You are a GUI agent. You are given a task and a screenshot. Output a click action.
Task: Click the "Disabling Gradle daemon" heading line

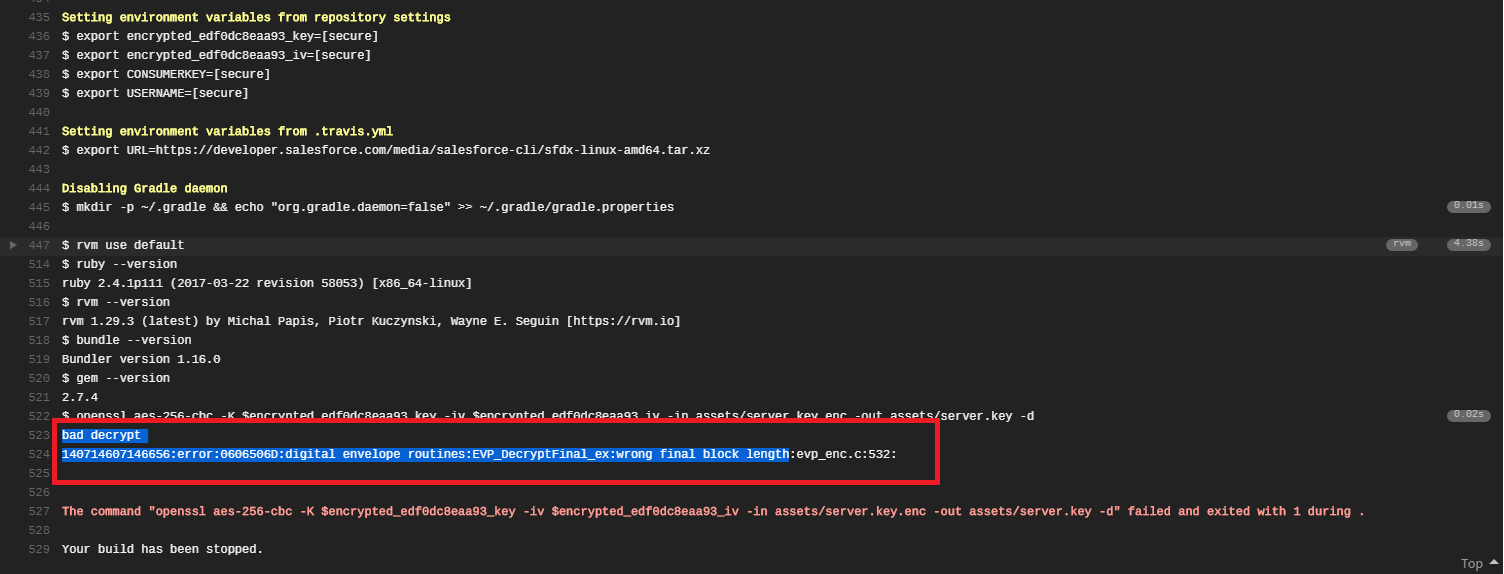[144, 188]
